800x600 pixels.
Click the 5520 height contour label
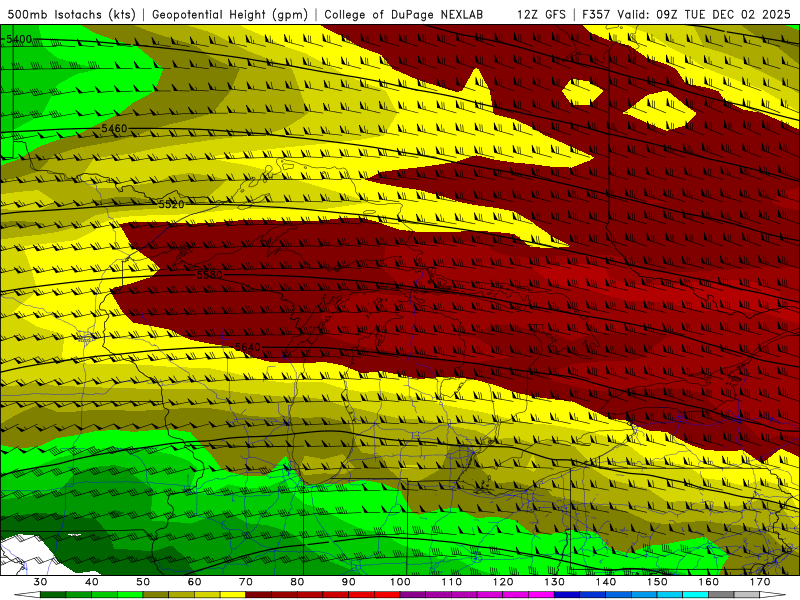pyautogui.click(x=171, y=205)
